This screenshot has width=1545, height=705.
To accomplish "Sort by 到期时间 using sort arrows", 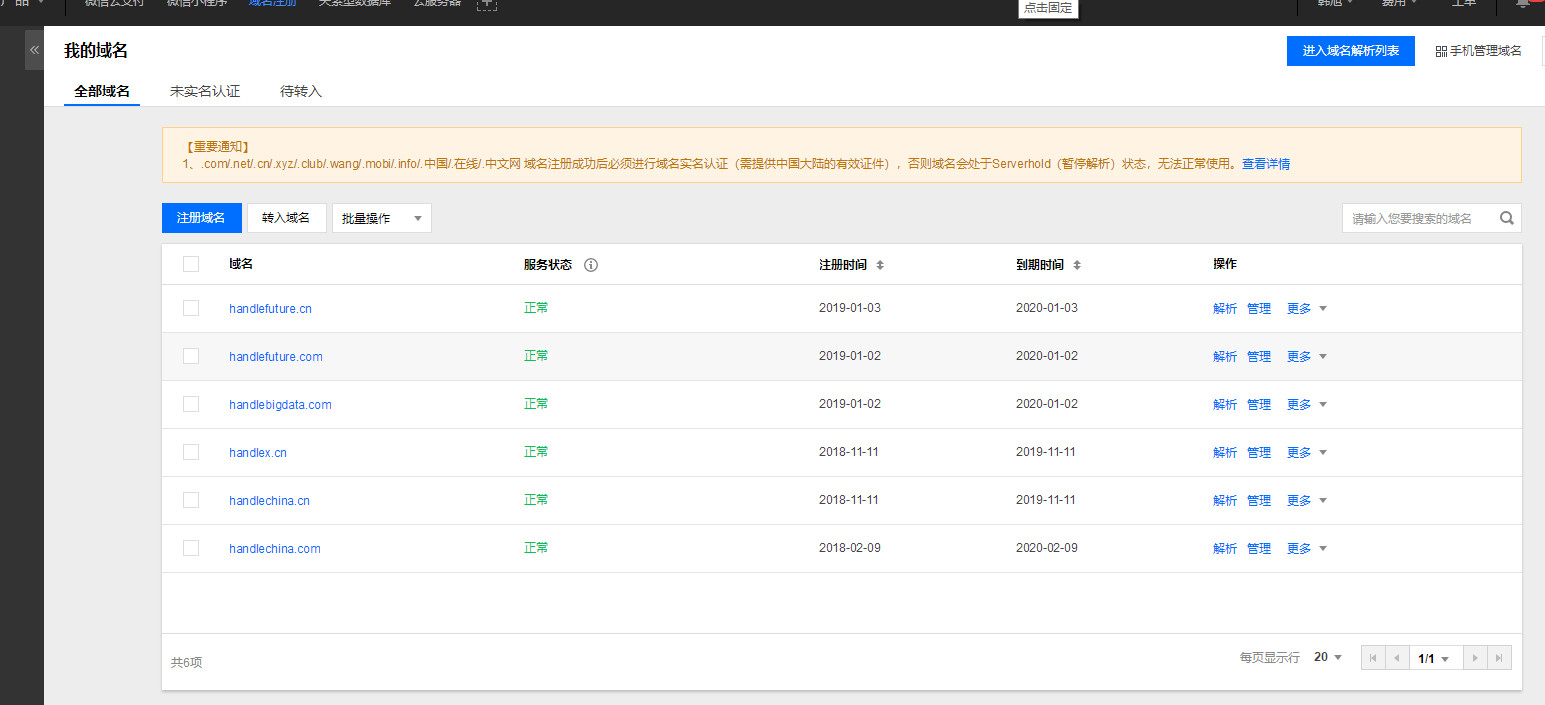I will tap(1077, 265).
